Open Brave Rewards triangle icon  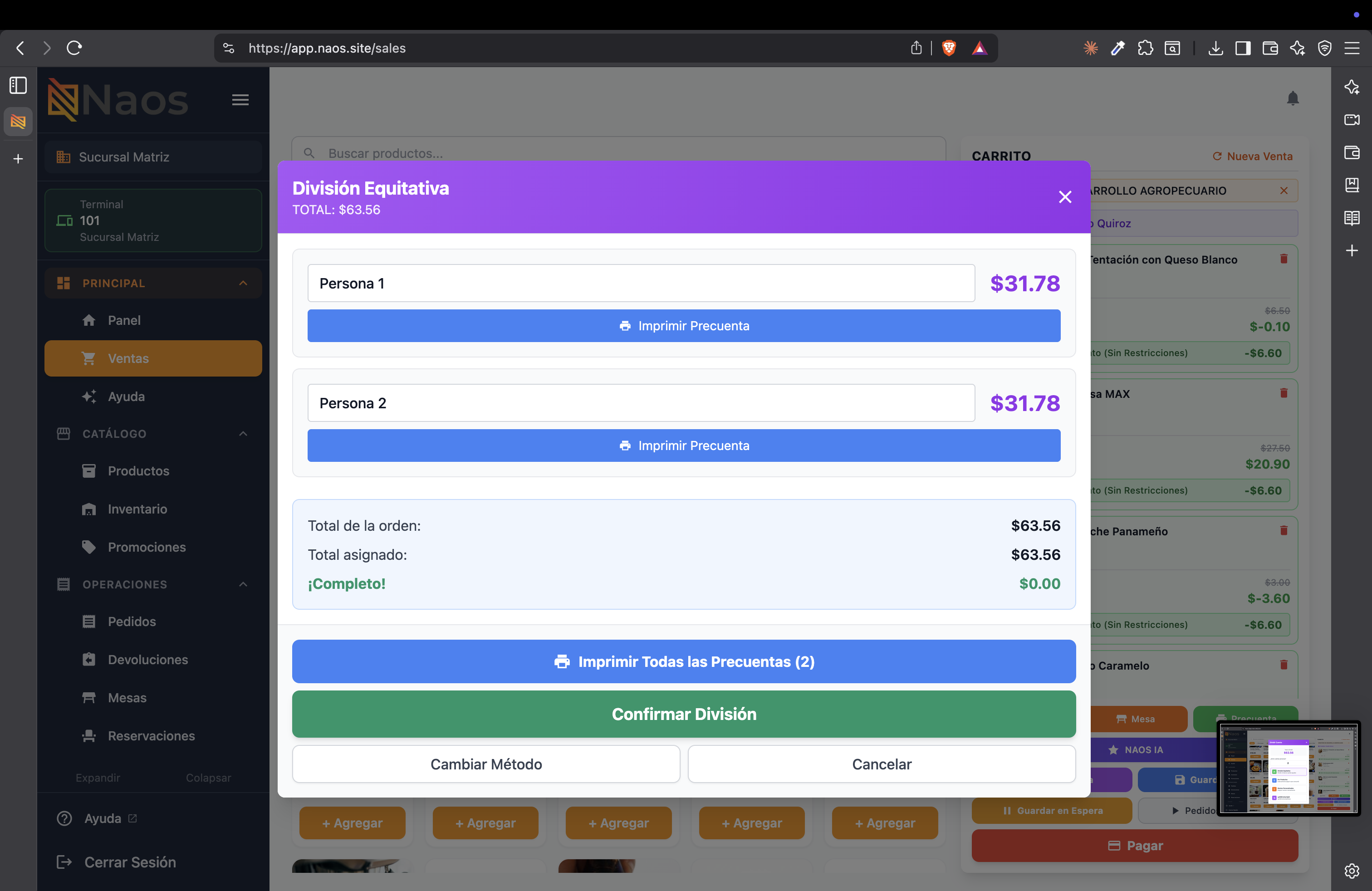(980, 48)
